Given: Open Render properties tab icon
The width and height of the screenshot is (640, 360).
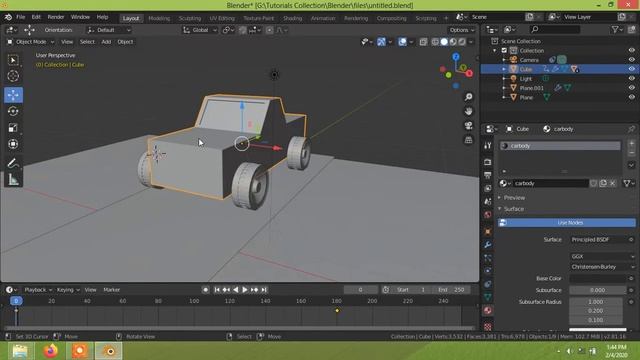Looking at the screenshot, I should click(488, 162).
